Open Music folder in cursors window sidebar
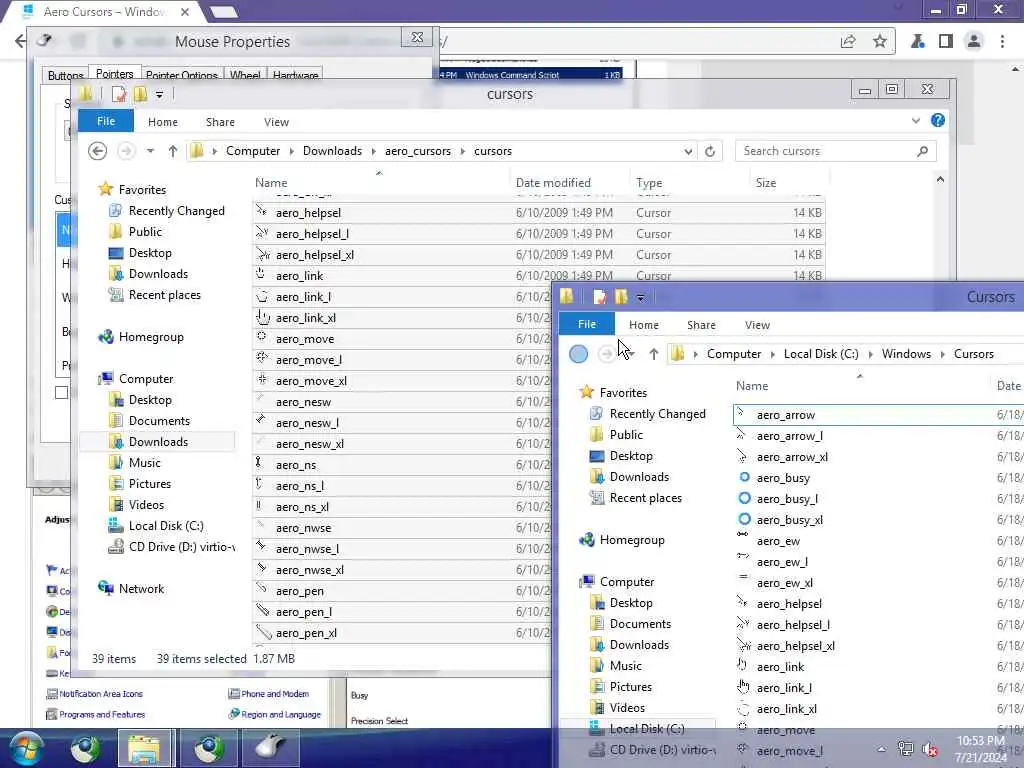 (x=144, y=462)
